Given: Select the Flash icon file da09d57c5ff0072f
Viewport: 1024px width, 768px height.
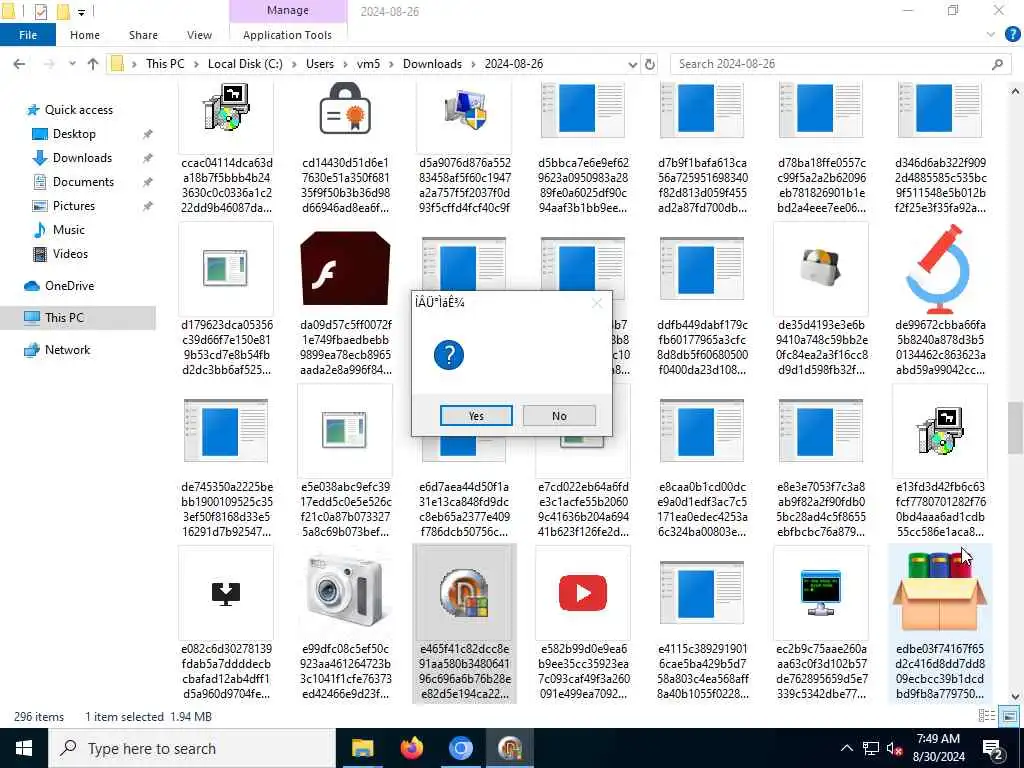Looking at the screenshot, I should 345,300.
